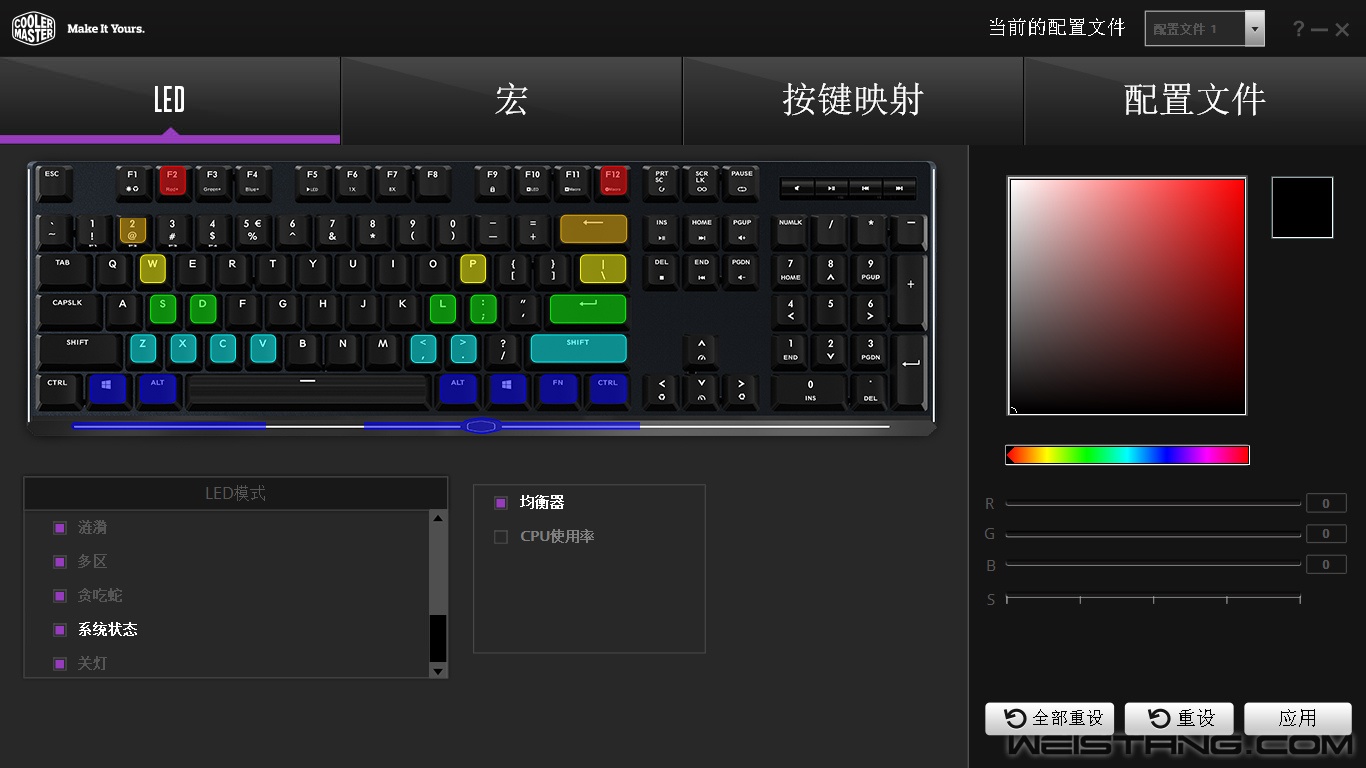1366x768 pixels.
Task: Click the LED模式 list scroll-down arrow
Action: coord(437,671)
